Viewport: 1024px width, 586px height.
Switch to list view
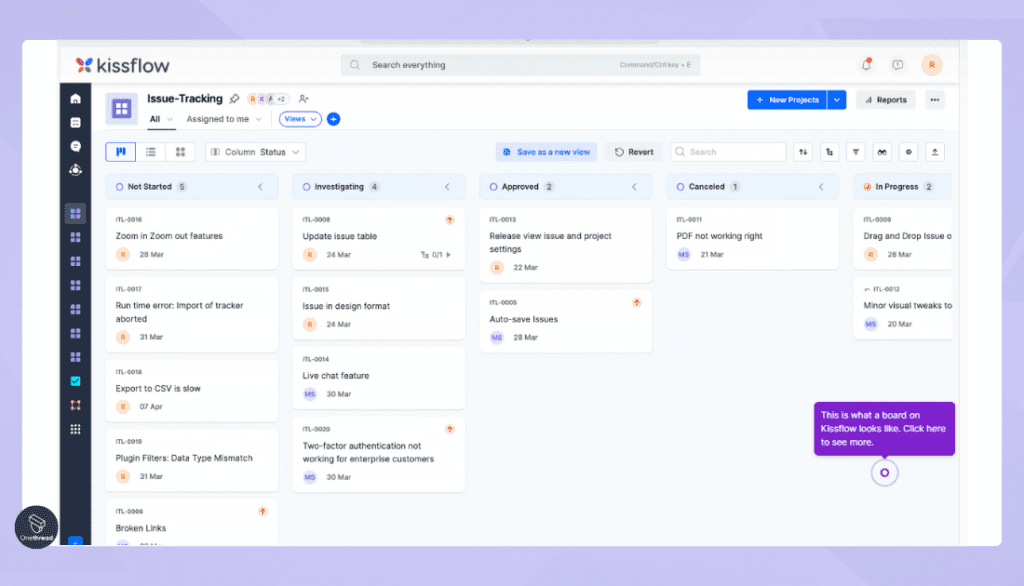[x=151, y=152]
